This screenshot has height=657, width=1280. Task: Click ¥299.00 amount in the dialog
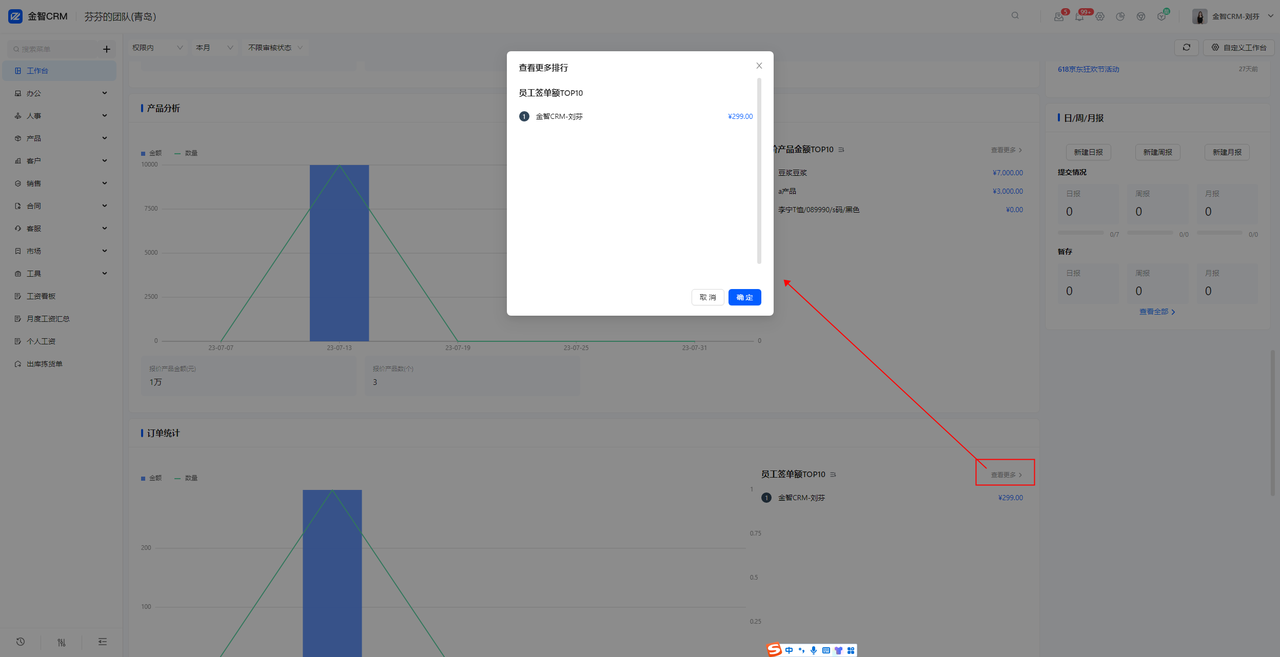point(740,117)
